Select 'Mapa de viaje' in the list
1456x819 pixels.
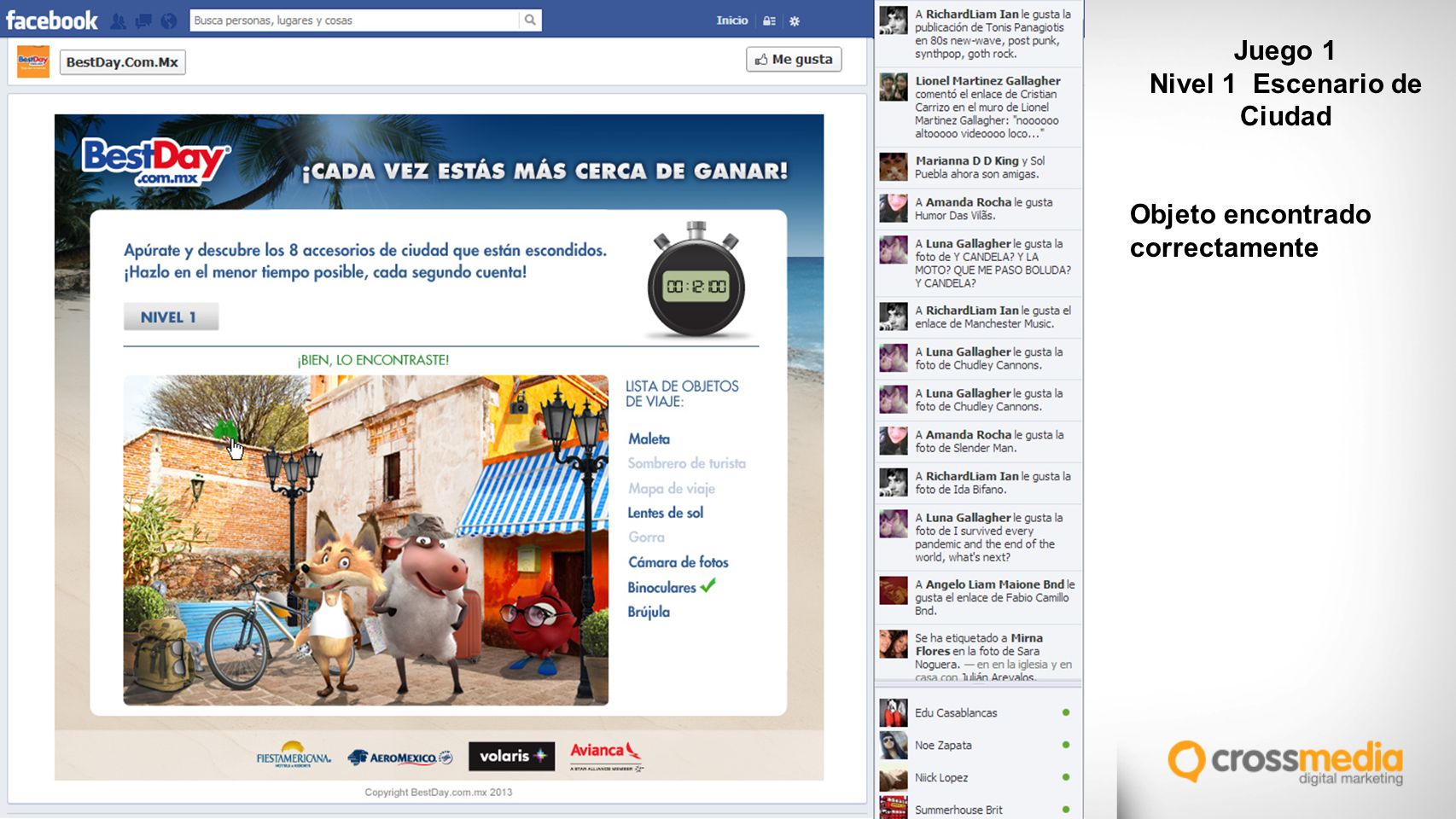pos(672,488)
